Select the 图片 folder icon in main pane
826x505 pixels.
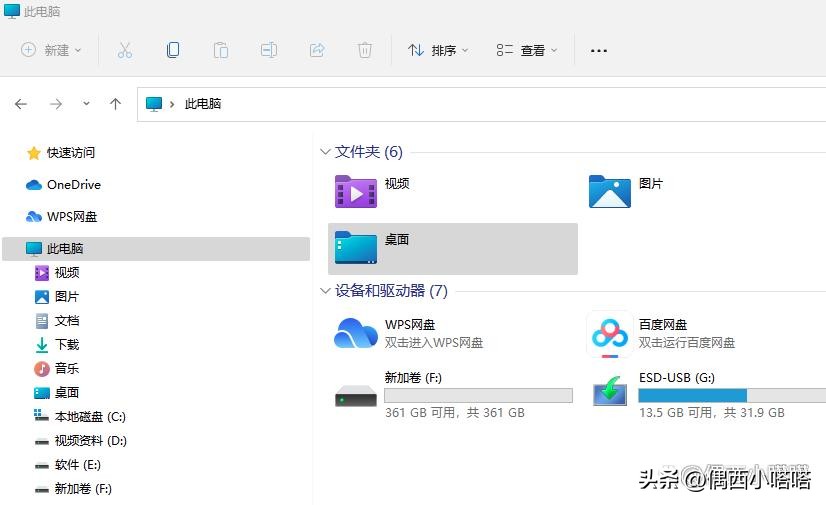click(609, 192)
